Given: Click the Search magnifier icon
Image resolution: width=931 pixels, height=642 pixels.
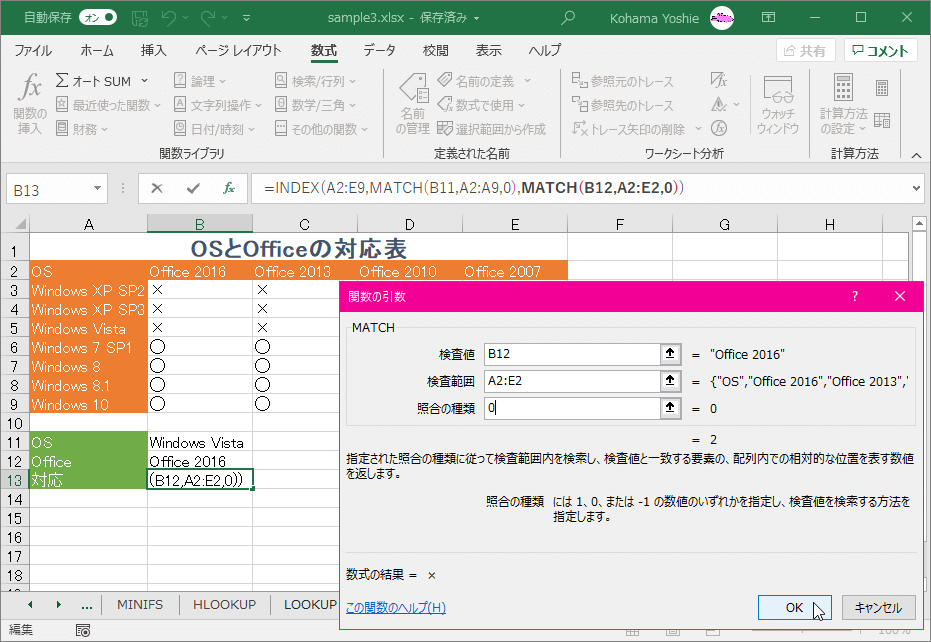Looking at the screenshot, I should (568, 18).
